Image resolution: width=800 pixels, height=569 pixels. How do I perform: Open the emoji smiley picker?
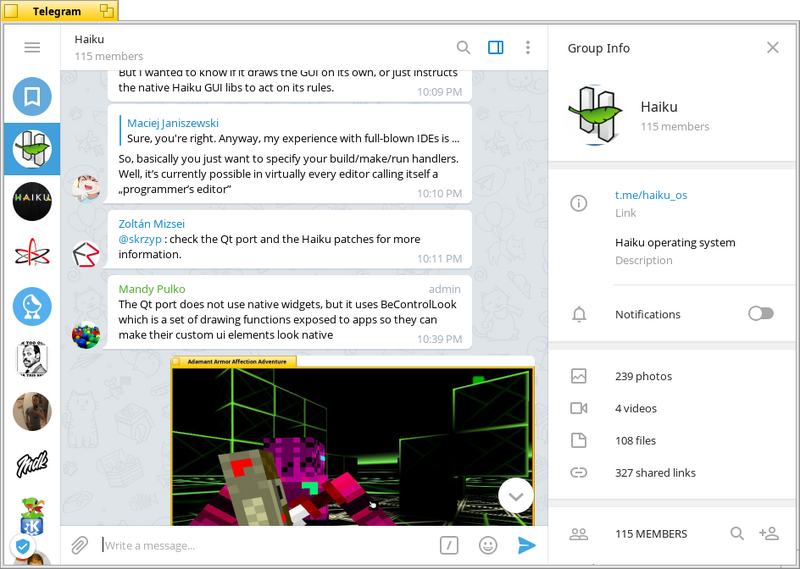(x=488, y=546)
